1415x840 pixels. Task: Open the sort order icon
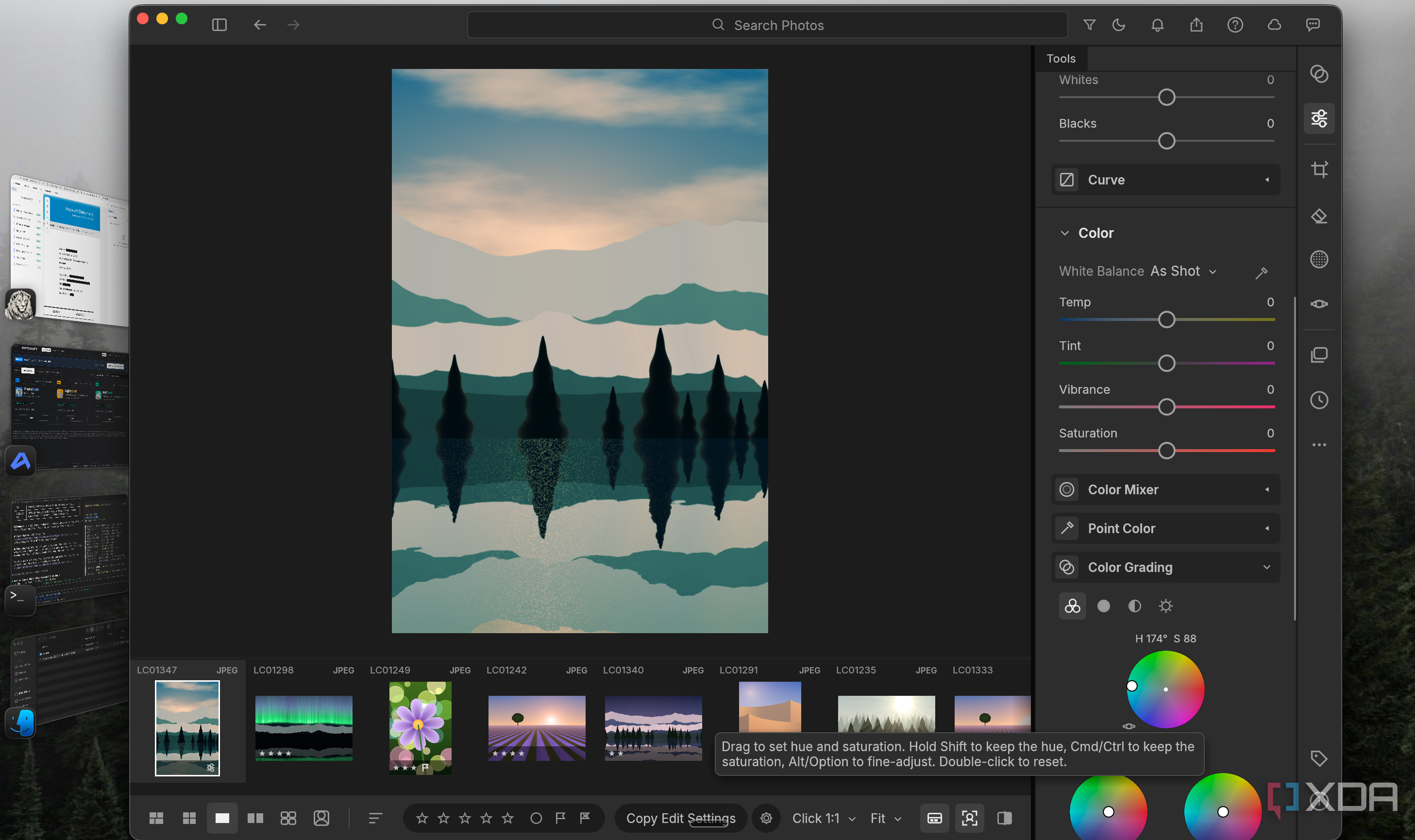(375, 818)
